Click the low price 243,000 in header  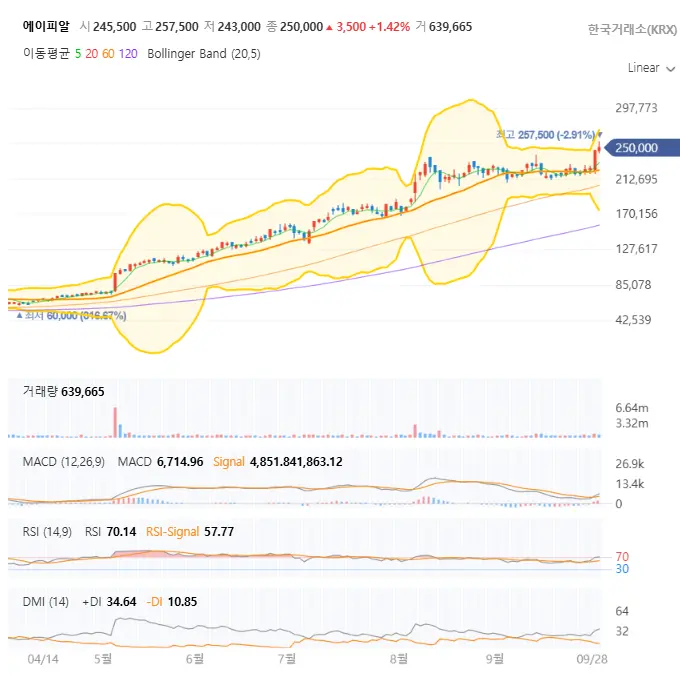(x=239, y=27)
